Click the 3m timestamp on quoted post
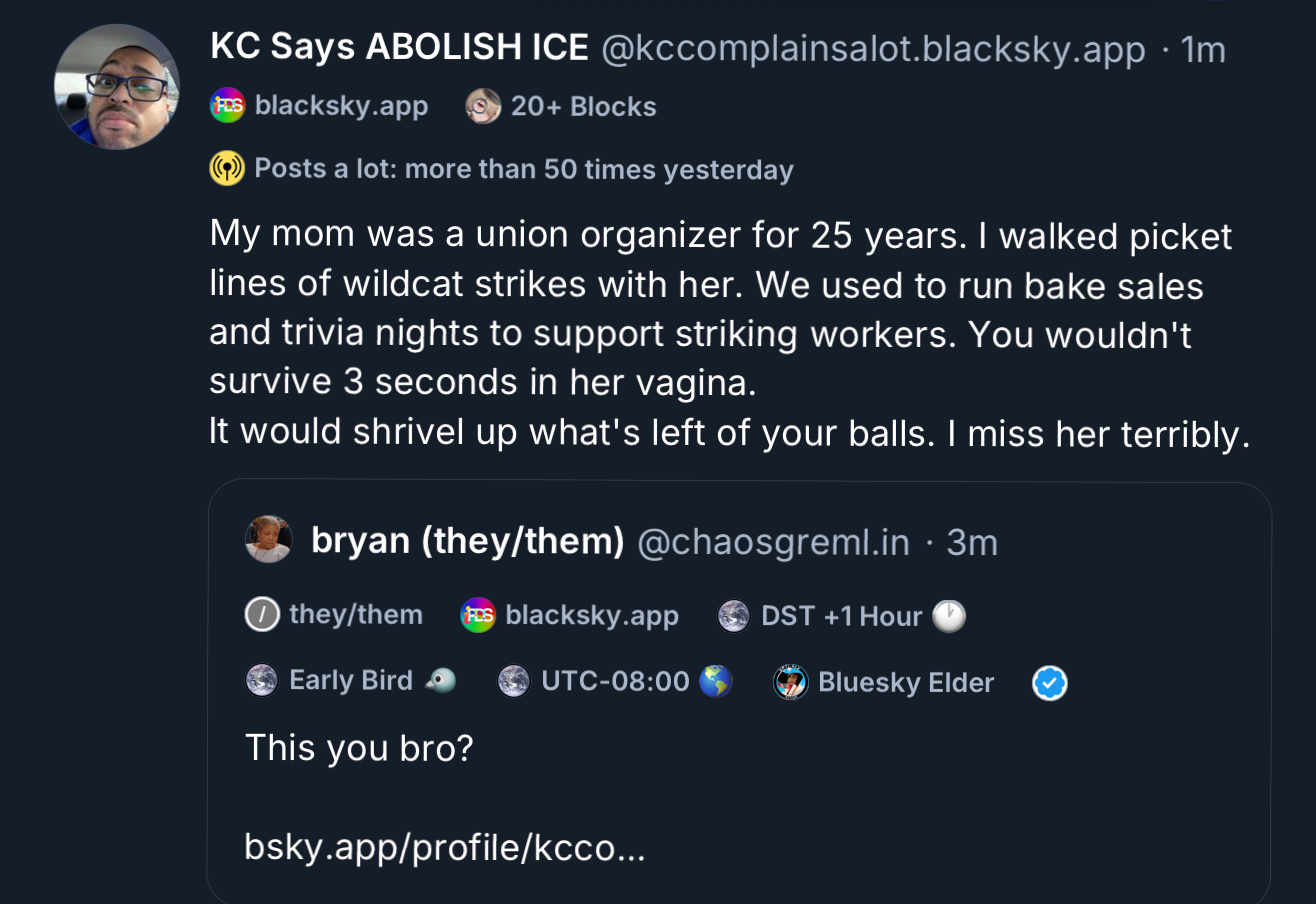The width and height of the screenshot is (1316, 904). 971,541
